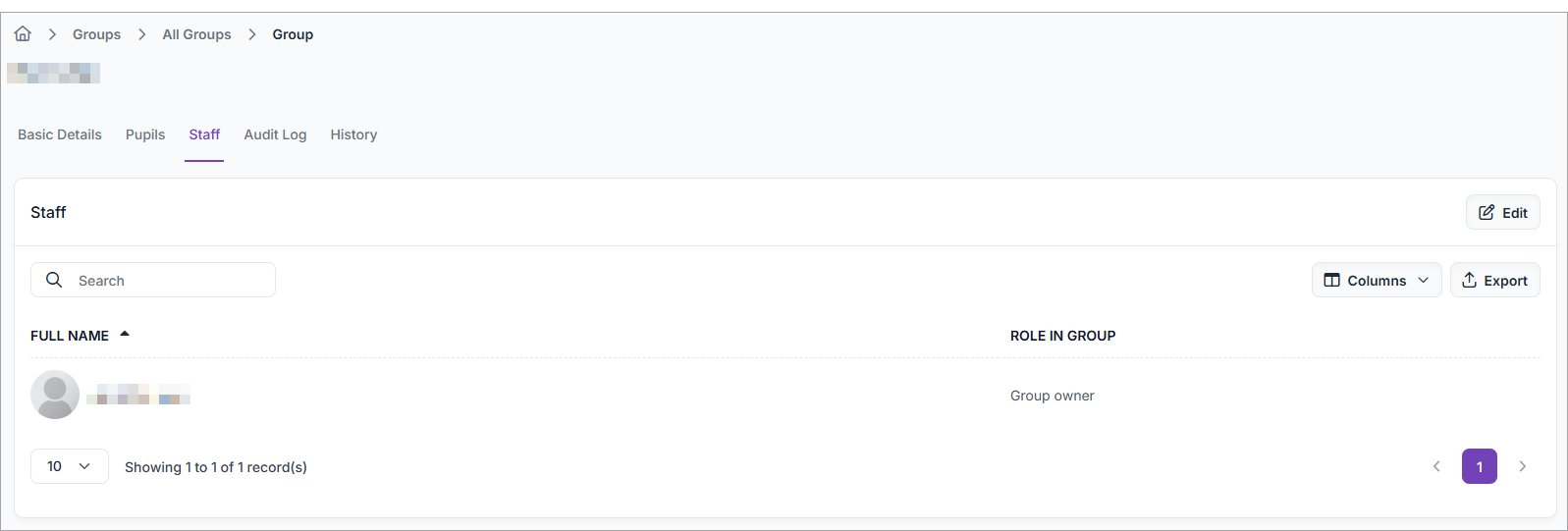Open the Pupils tab
This screenshot has height=531, width=1568.
pyautogui.click(x=145, y=134)
